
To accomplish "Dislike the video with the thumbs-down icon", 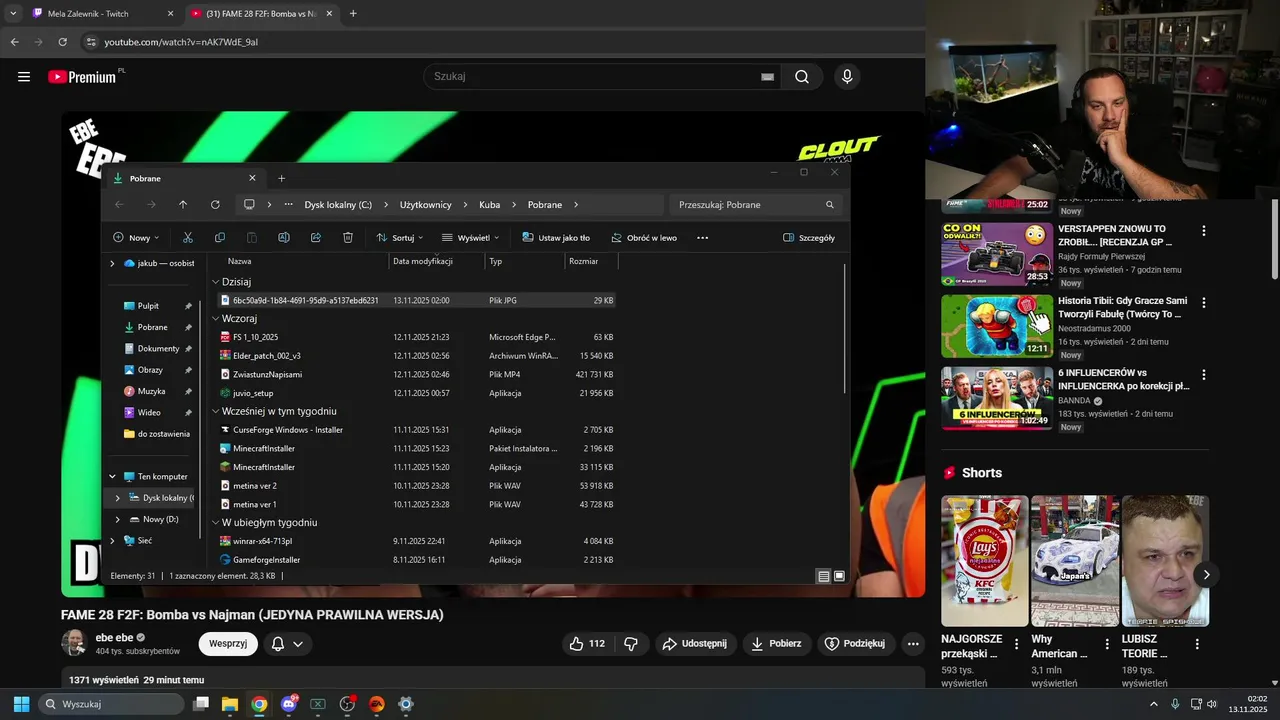I will pos(631,644).
